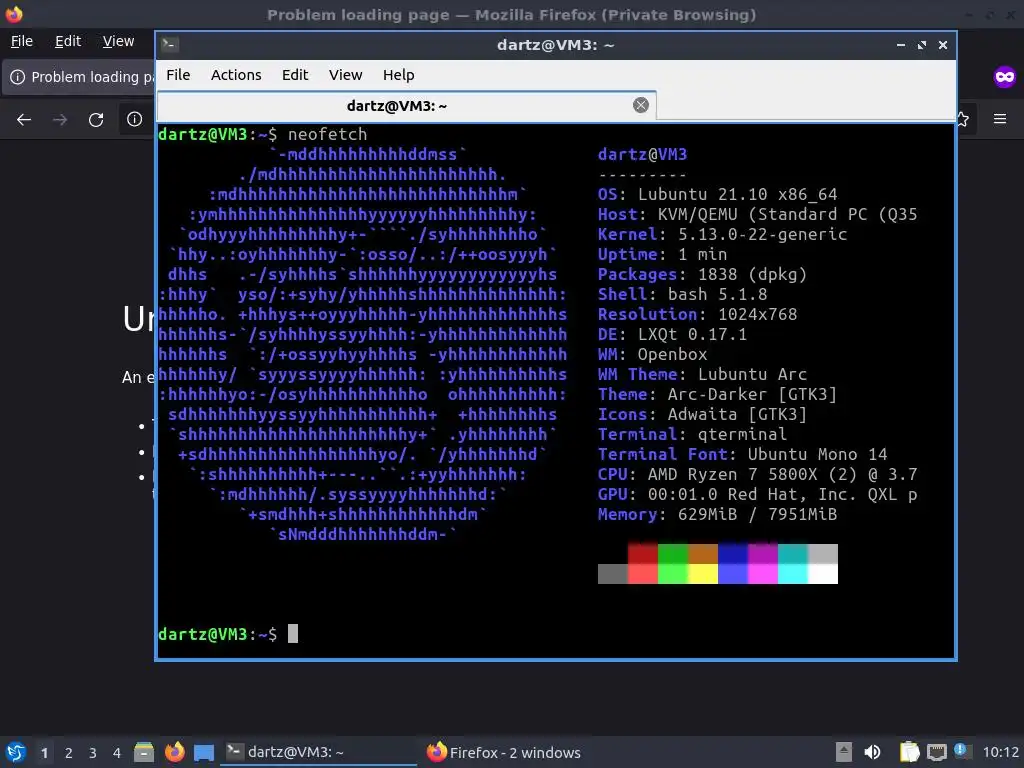Viewport: 1024px width, 768px height.
Task: Click the Memory: 629MiB / 7951MiB line
Action: [x=717, y=515]
